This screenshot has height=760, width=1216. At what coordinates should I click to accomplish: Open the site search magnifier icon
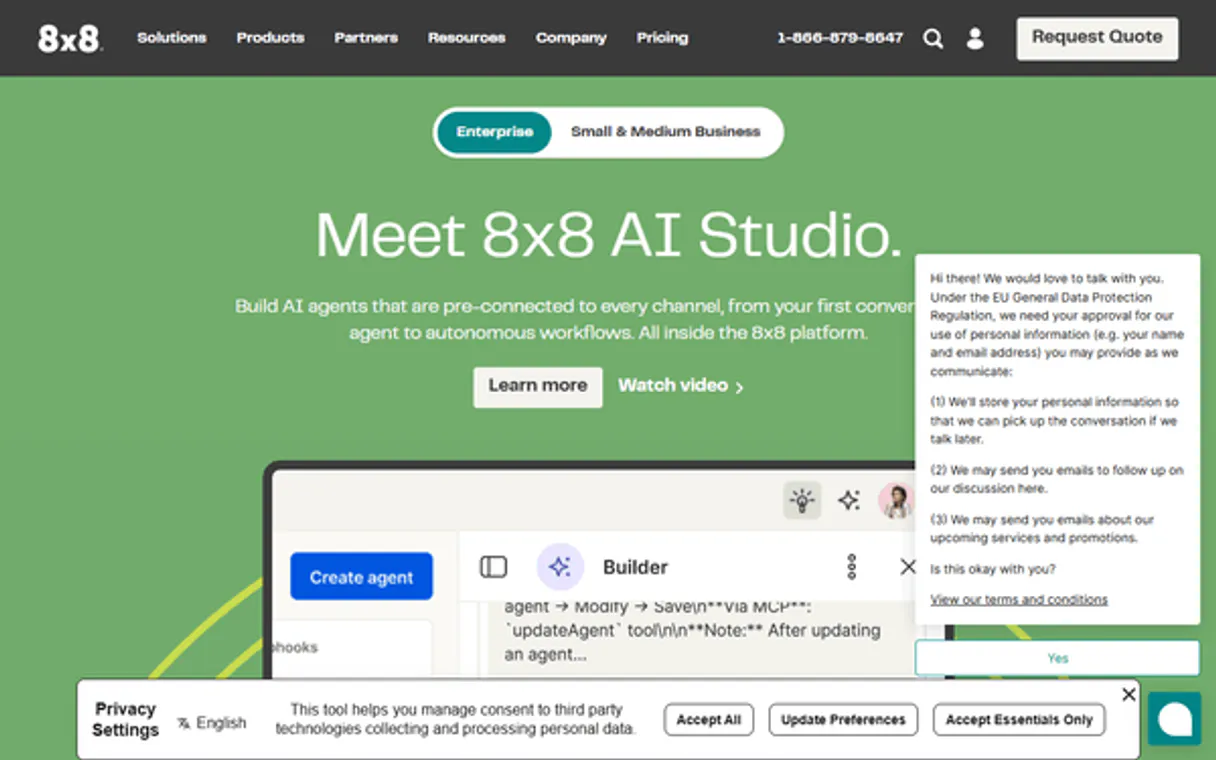tap(933, 39)
